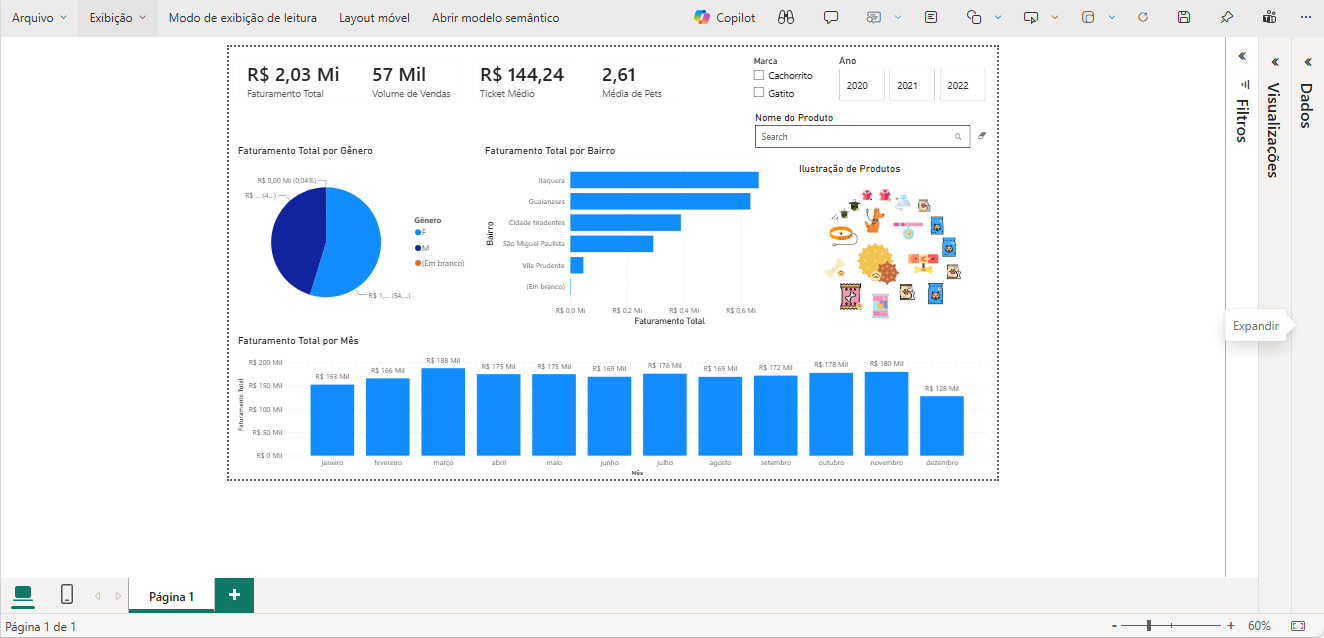Open the Copilot assistant

725,18
